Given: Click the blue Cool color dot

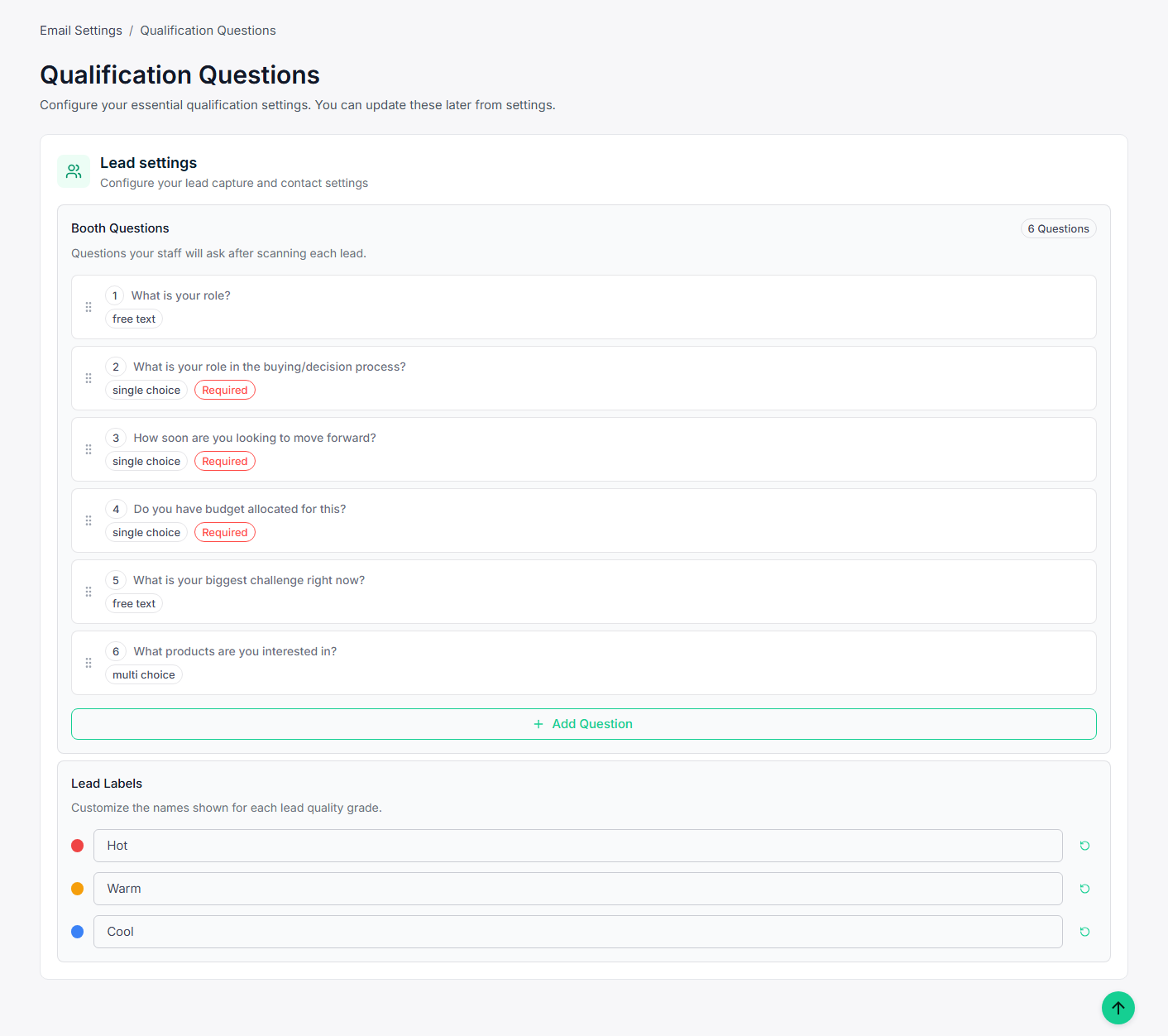Looking at the screenshot, I should [78, 932].
